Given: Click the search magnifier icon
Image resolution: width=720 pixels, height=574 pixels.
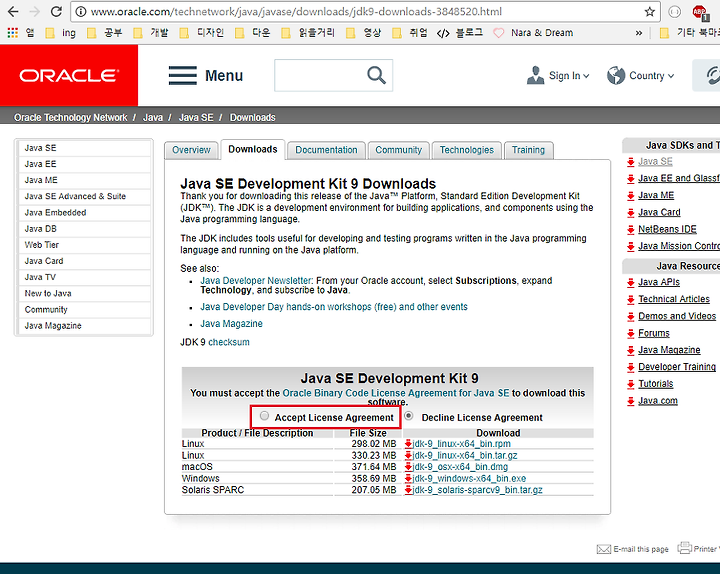Looking at the screenshot, I should [376, 75].
